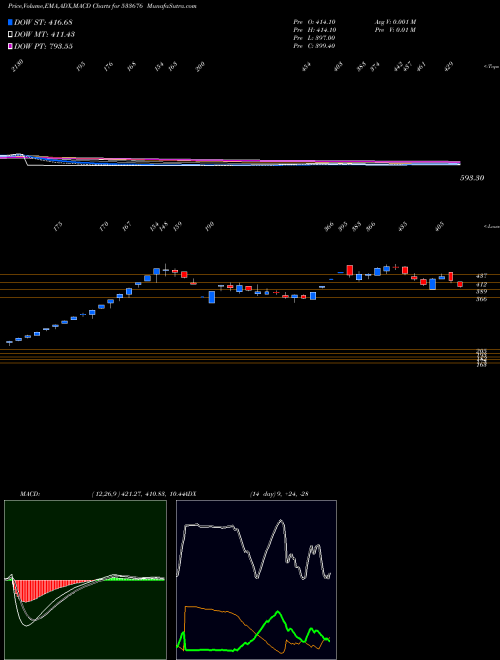The height and width of the screenshot is (660, 500).
Task: Click the 366 price level label
Action: coord(481,299)
